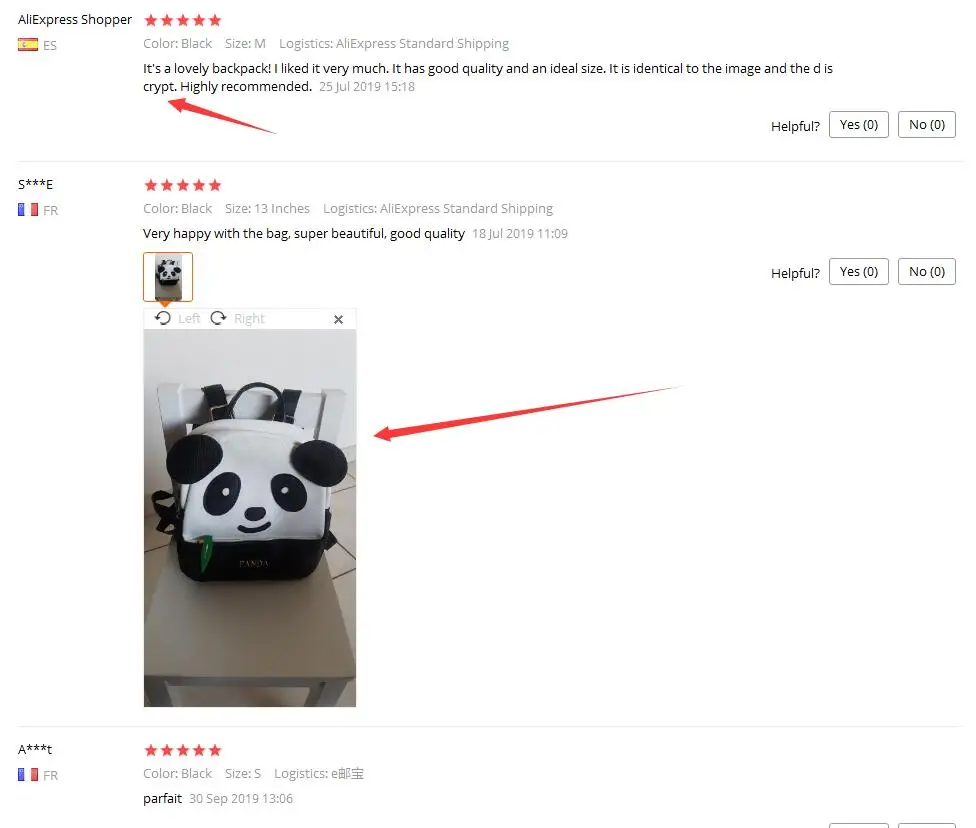976x828 pixels.
Task: Click the star rating on S***E's review
Action: tap(182, 186)
